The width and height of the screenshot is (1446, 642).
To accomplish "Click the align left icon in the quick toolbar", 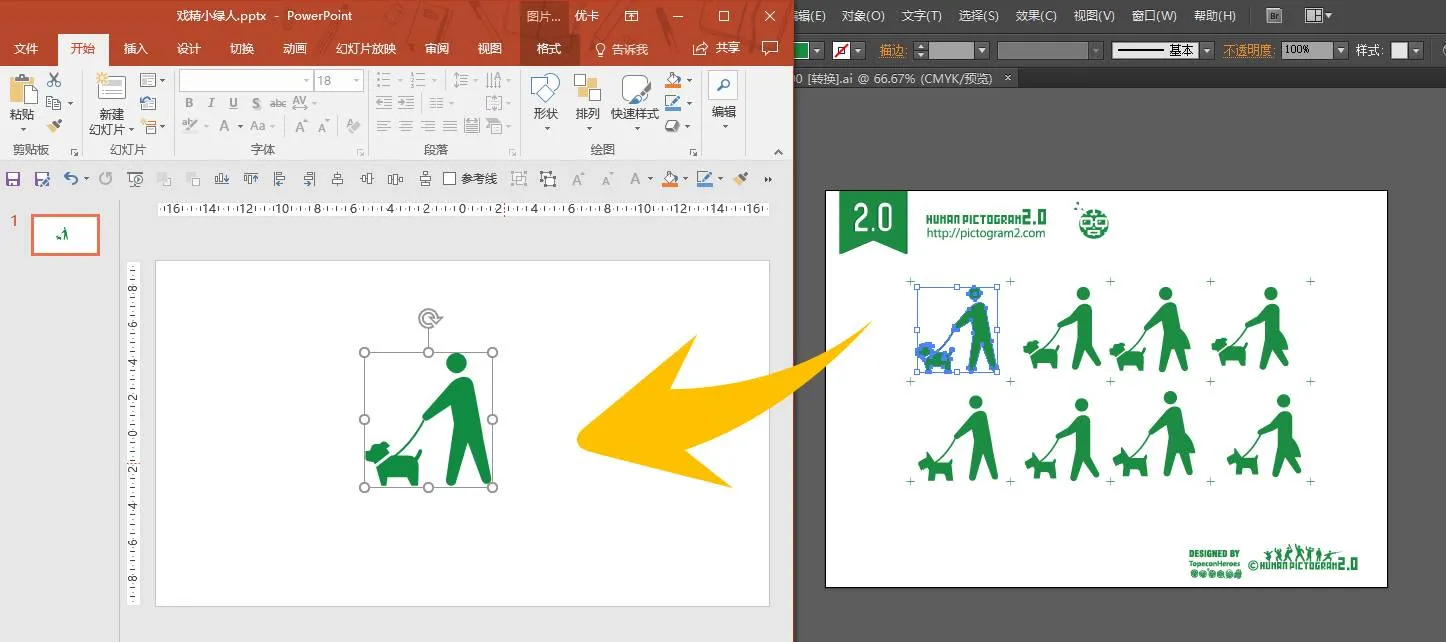I will [x=280, y=179].
